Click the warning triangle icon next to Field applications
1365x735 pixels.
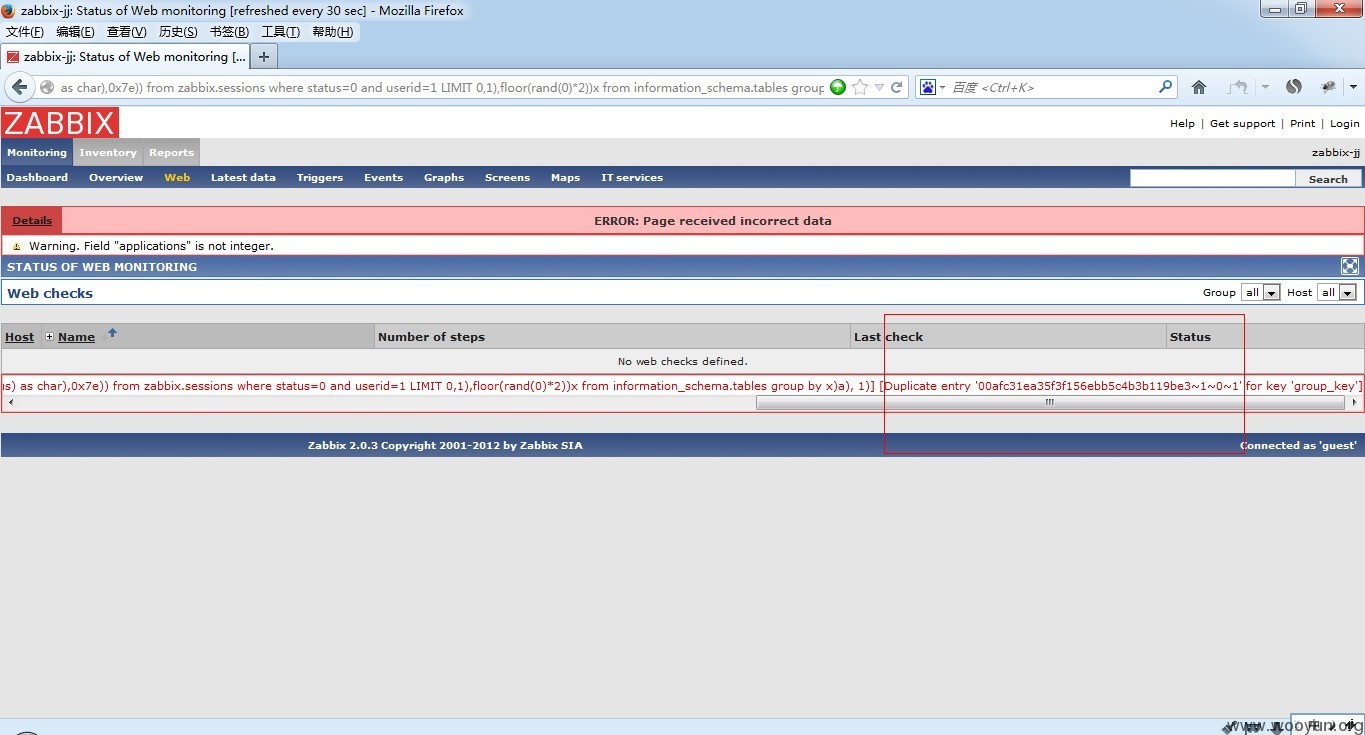16,246
